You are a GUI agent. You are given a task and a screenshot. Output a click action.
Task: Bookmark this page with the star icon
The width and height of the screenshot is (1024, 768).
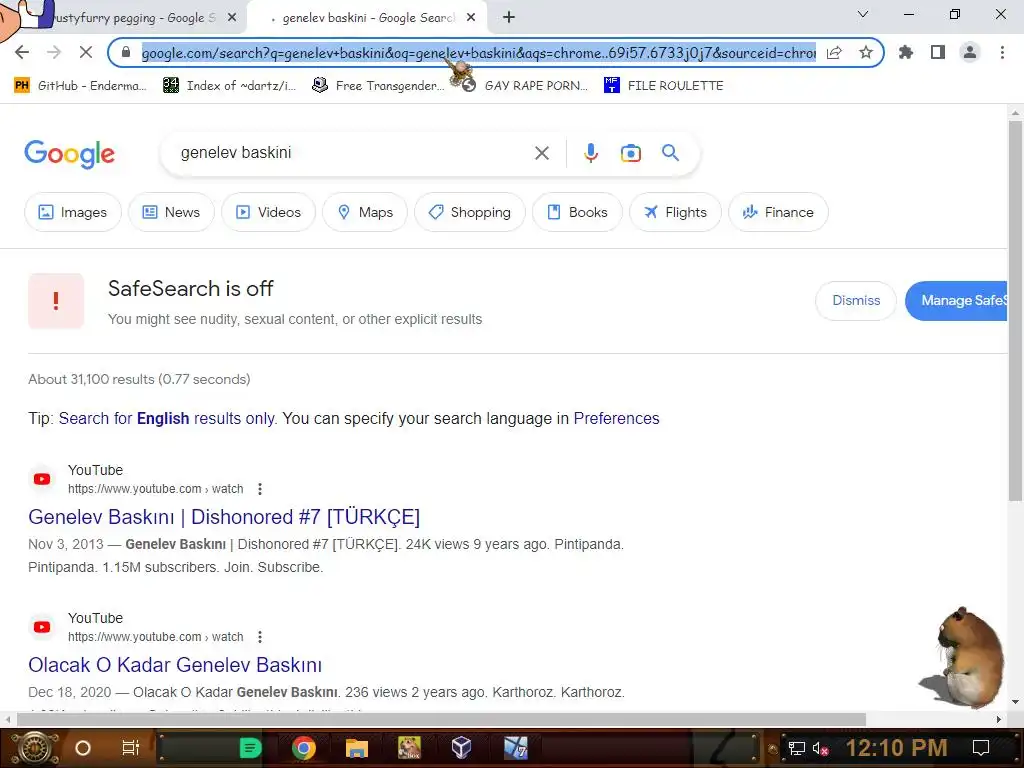(x=866, y=52)
